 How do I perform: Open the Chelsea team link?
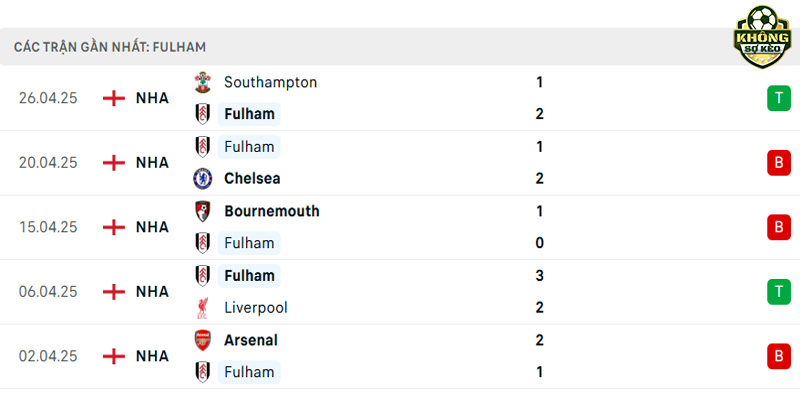point(253,179)
